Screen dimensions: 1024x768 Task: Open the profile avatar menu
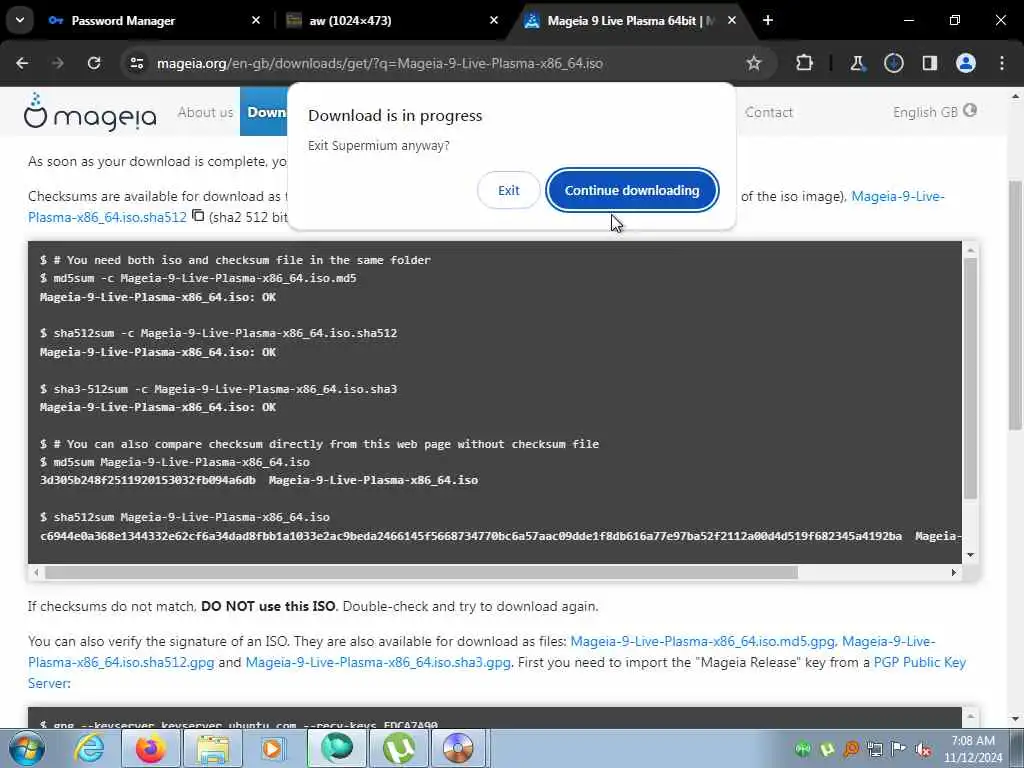(x=965, y=63)
